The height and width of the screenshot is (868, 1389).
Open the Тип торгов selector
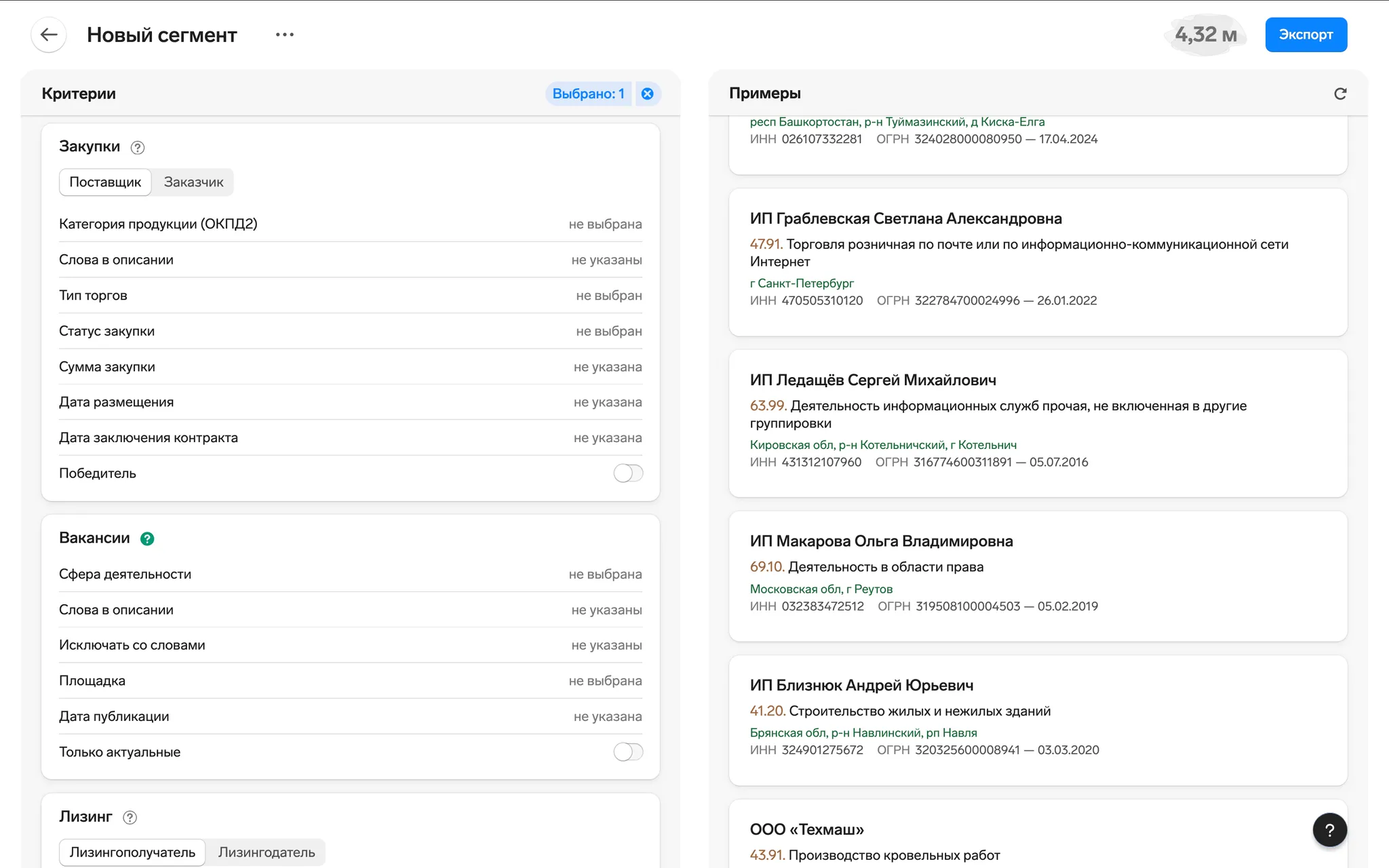pyautogui.click(x=351, y=295)
